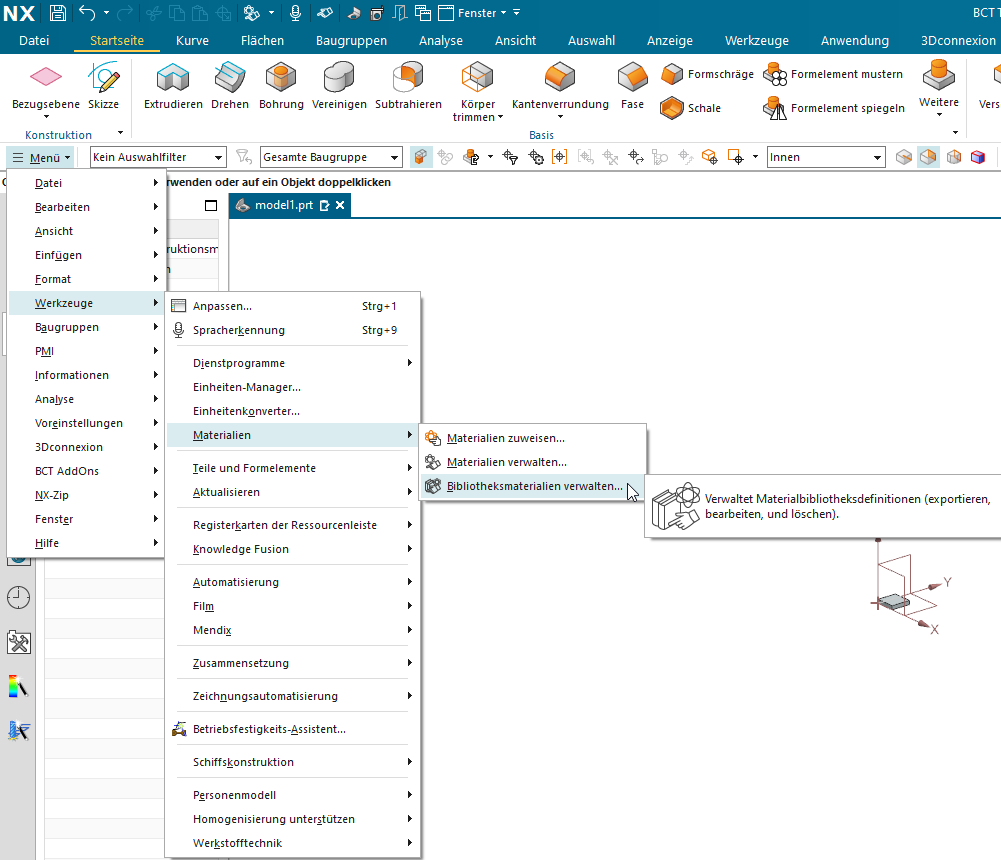
Task: Expand the Gesamte Baugruppe scope dropdown
Action: point(330,157)
